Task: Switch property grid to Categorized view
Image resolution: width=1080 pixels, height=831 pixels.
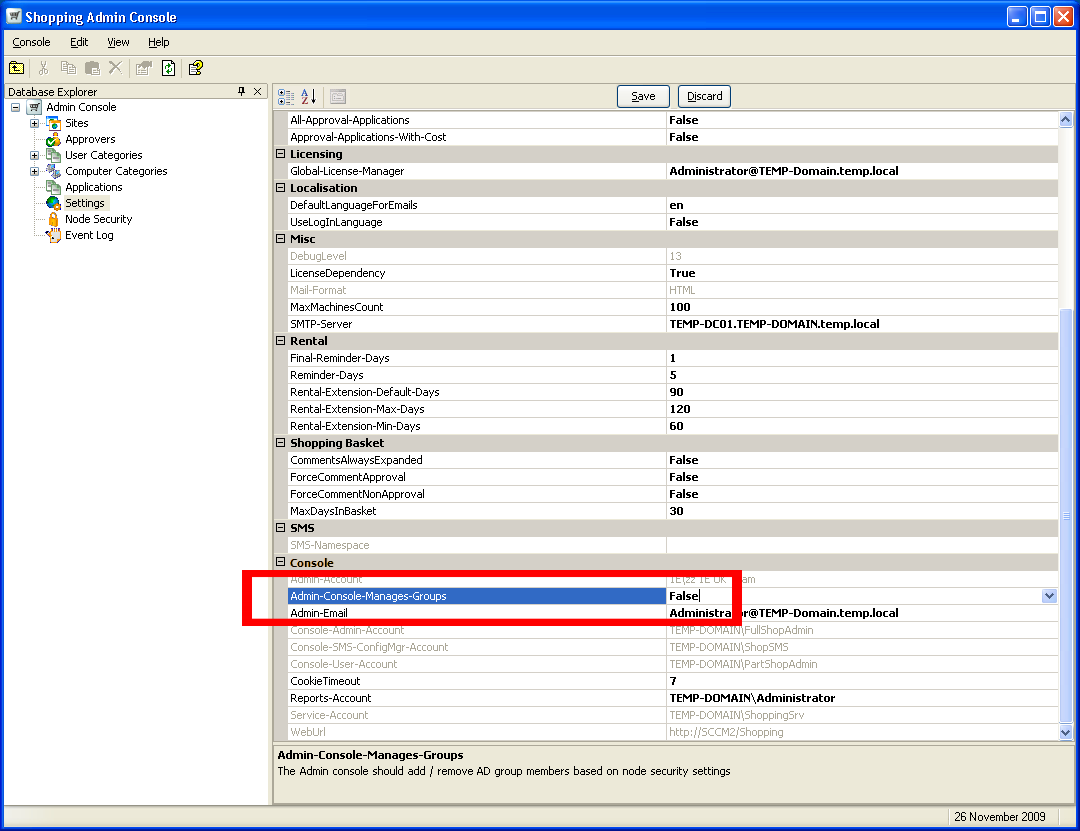Action: (286, 96)
